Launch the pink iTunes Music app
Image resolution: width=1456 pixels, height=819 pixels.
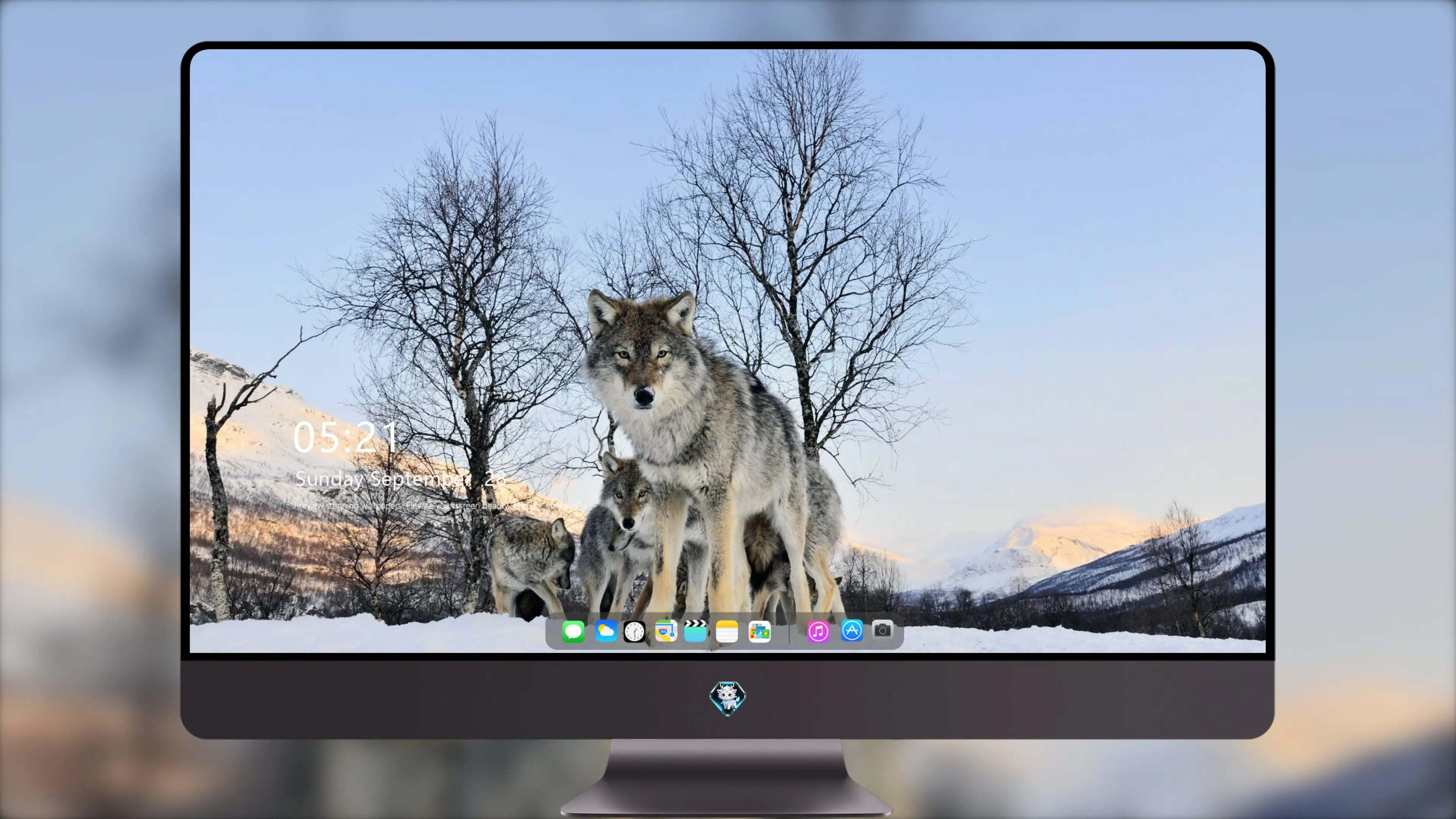pos(818,631)
